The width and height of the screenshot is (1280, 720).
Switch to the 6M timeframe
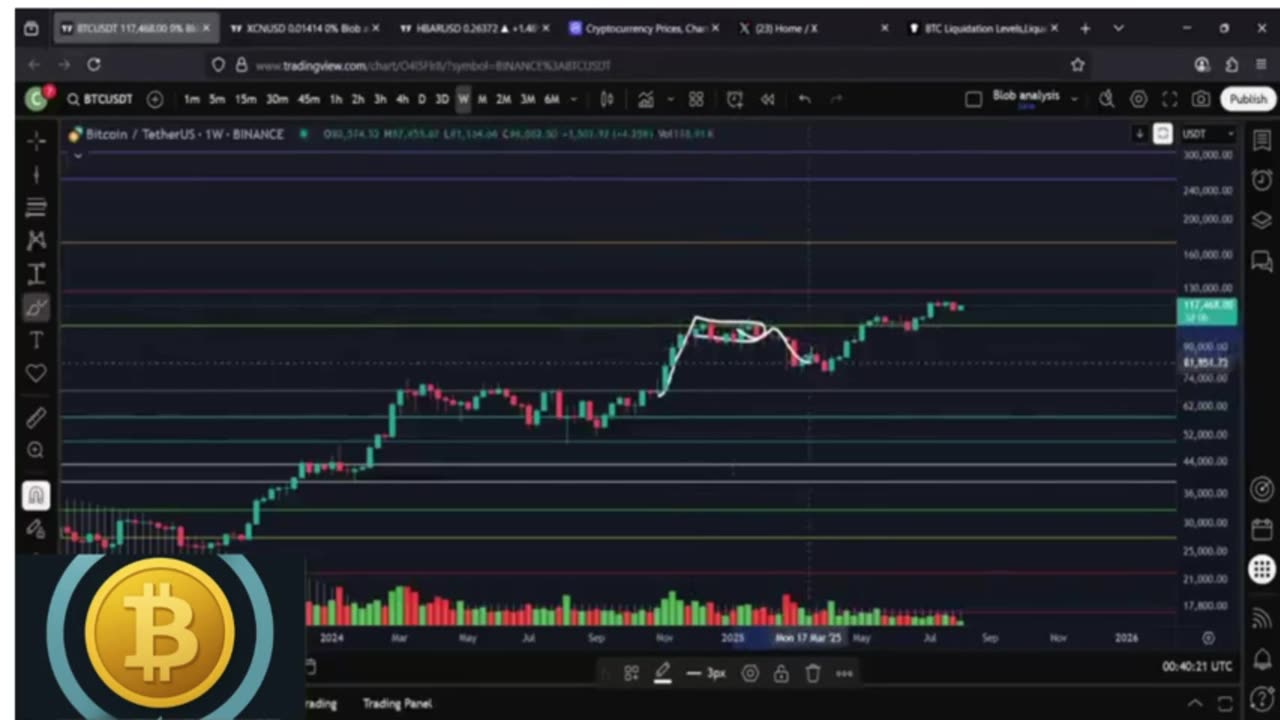[551, 99]
